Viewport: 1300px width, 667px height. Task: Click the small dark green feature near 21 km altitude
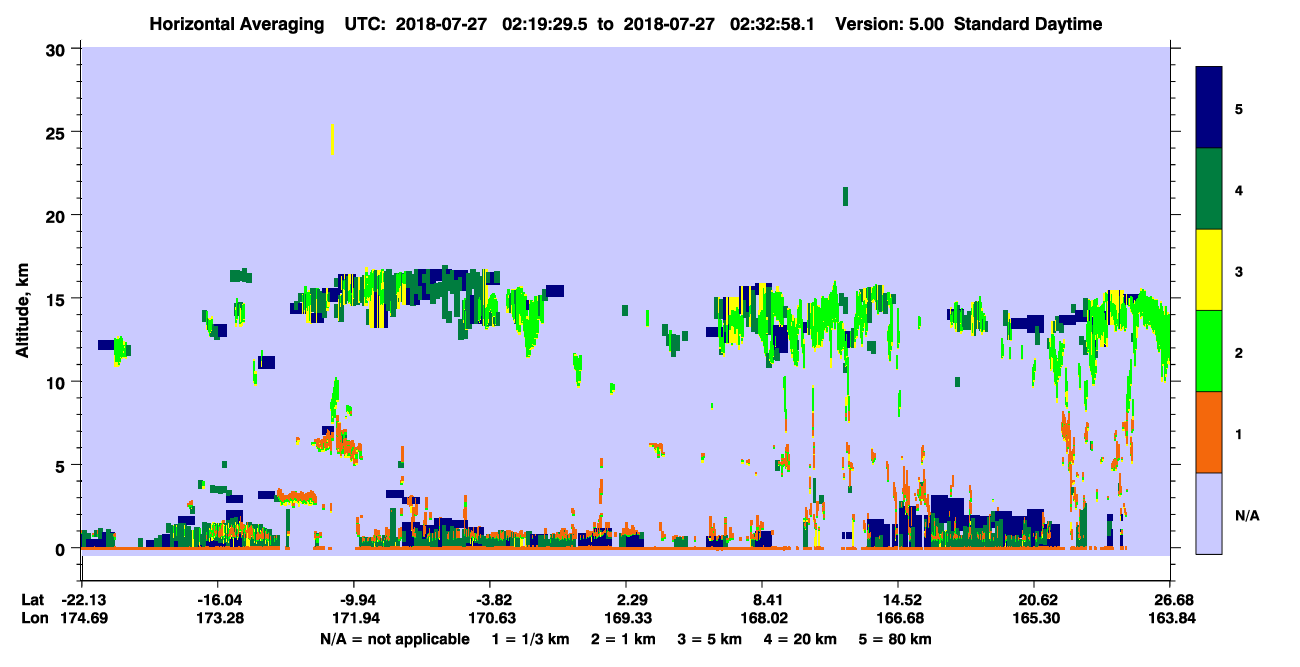pos(845,195)
